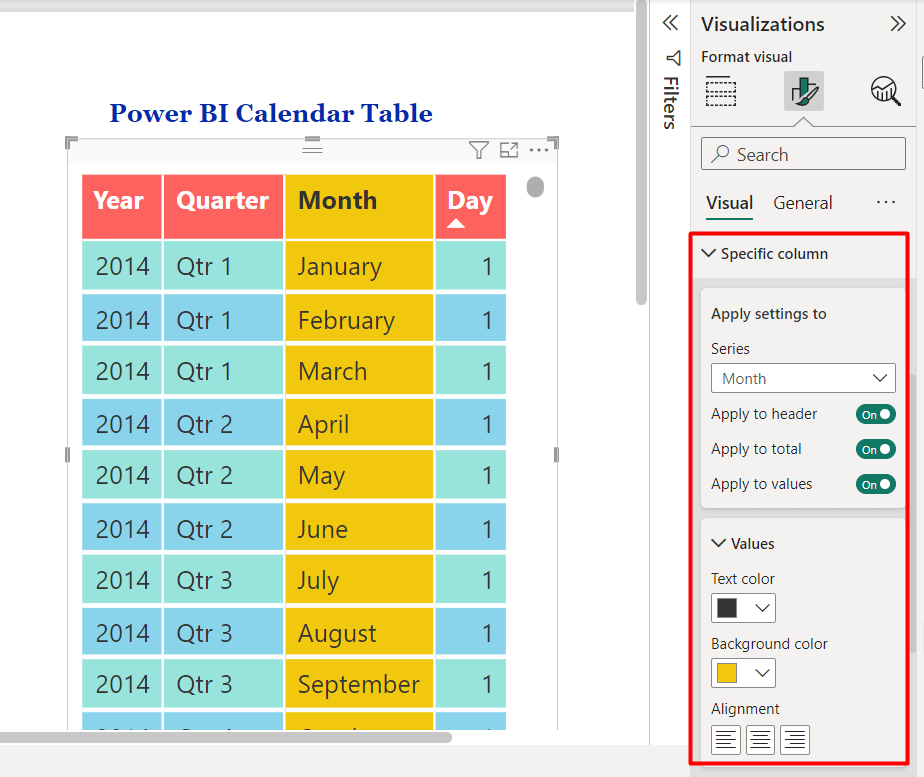Click day value 1 in September row
The image size is (924, 777).
(470, 684)
